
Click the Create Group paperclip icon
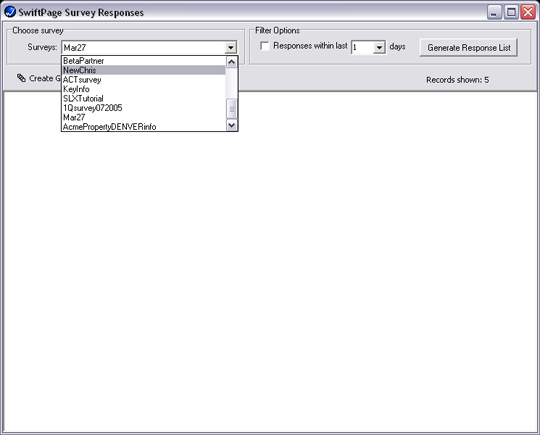pos(21,78)
